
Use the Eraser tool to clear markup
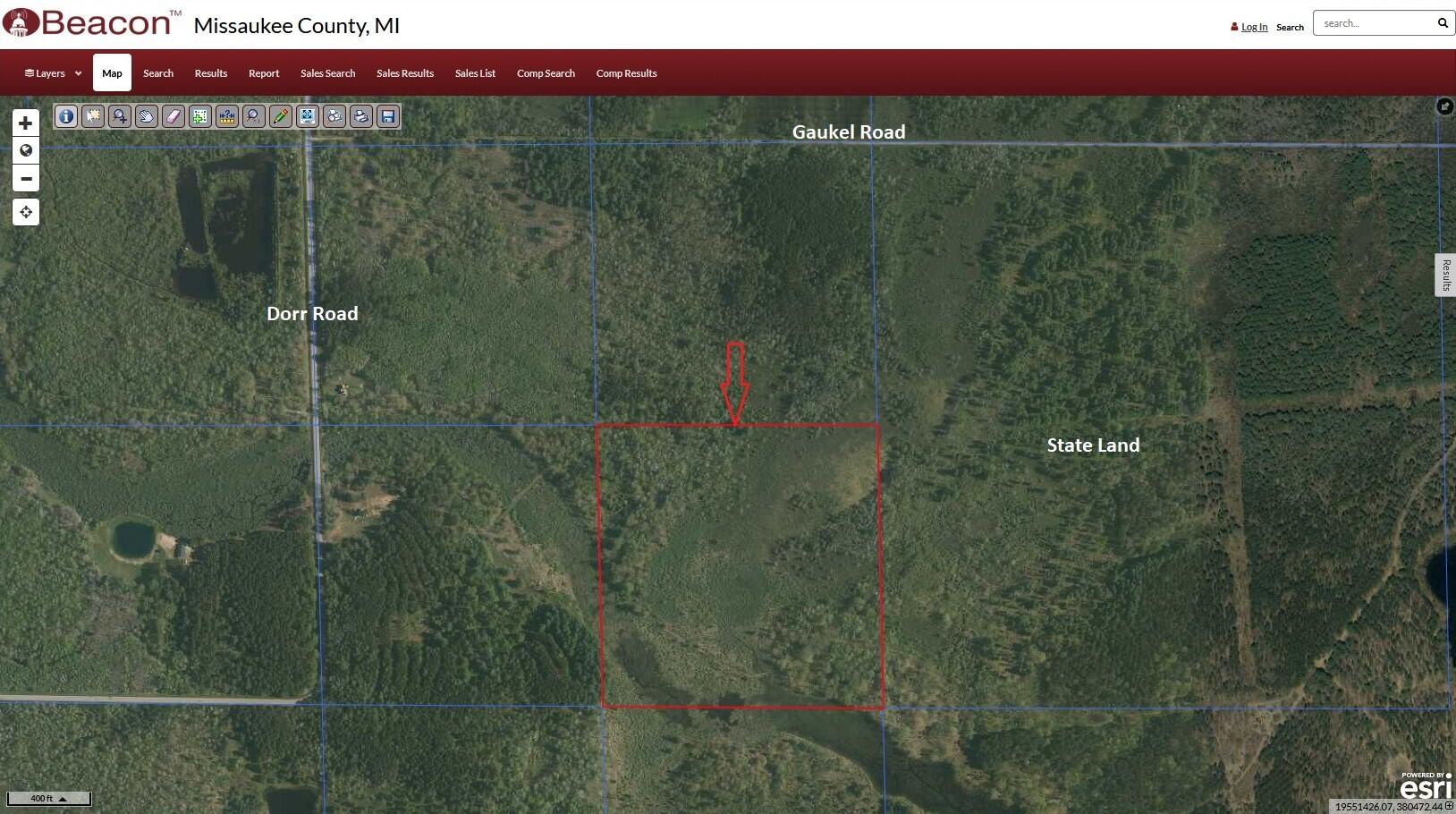pos(173,116)
